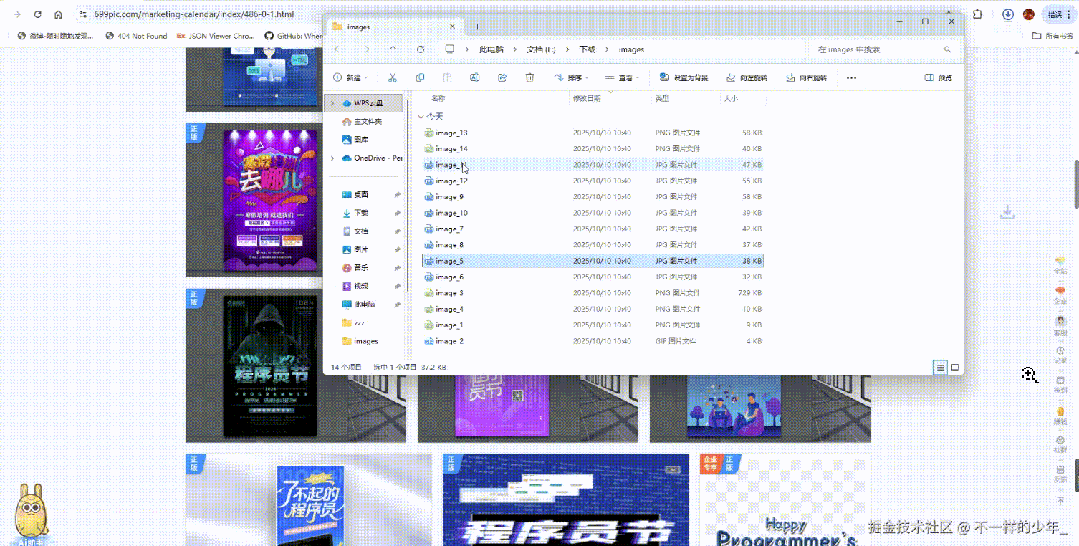Open the 排序 sort dropdown
The width and height of the screenshot is (1079, 546).
click(x=571, y=78)
